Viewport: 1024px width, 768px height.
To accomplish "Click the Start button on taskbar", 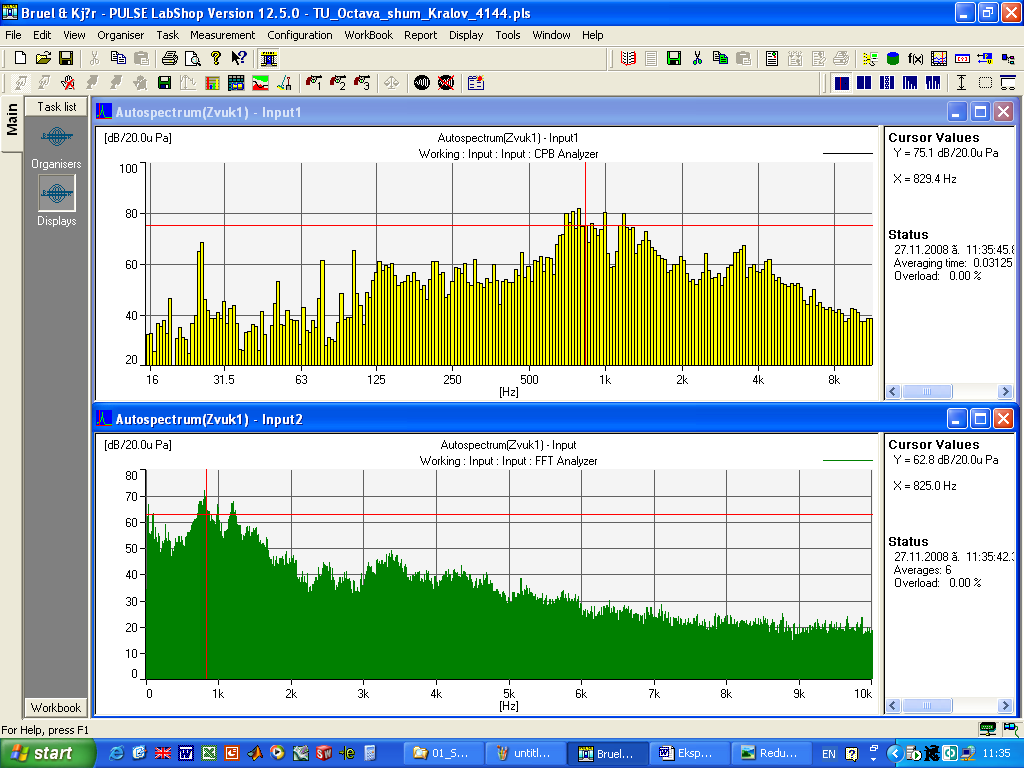I will click(x=47, y=753).
